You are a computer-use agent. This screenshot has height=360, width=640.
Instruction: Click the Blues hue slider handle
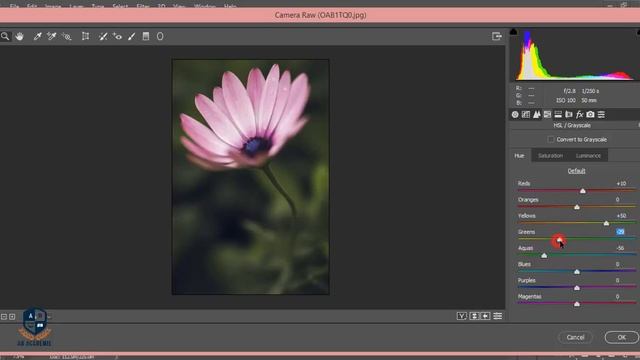(x=577, y=272)
